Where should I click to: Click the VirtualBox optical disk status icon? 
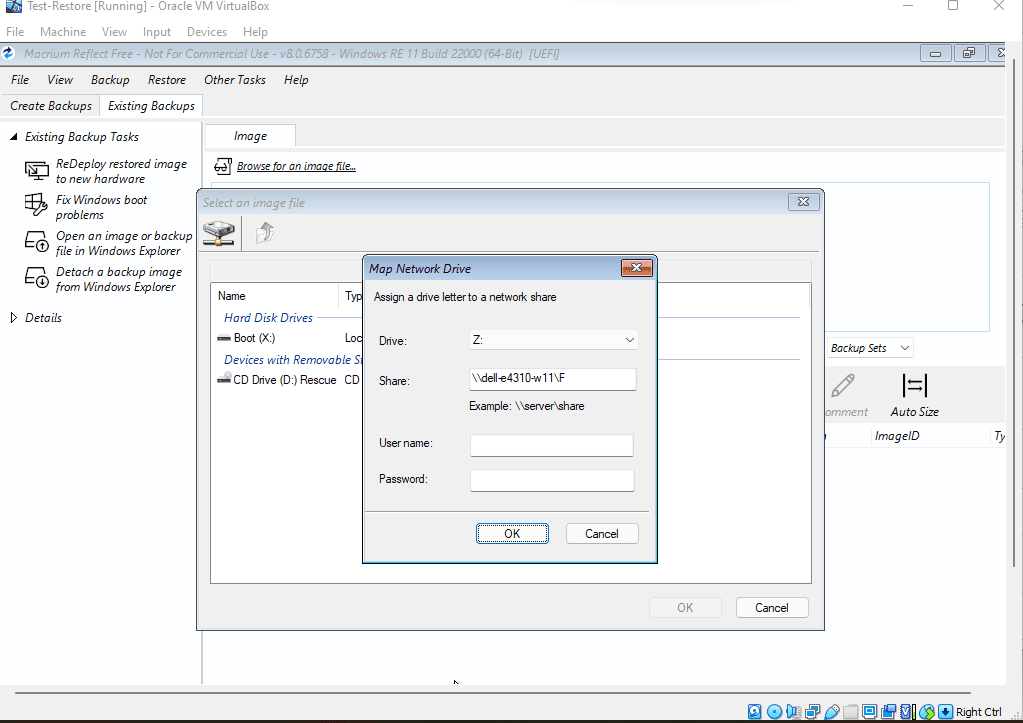pyautogui.click(x=774, y=711)
